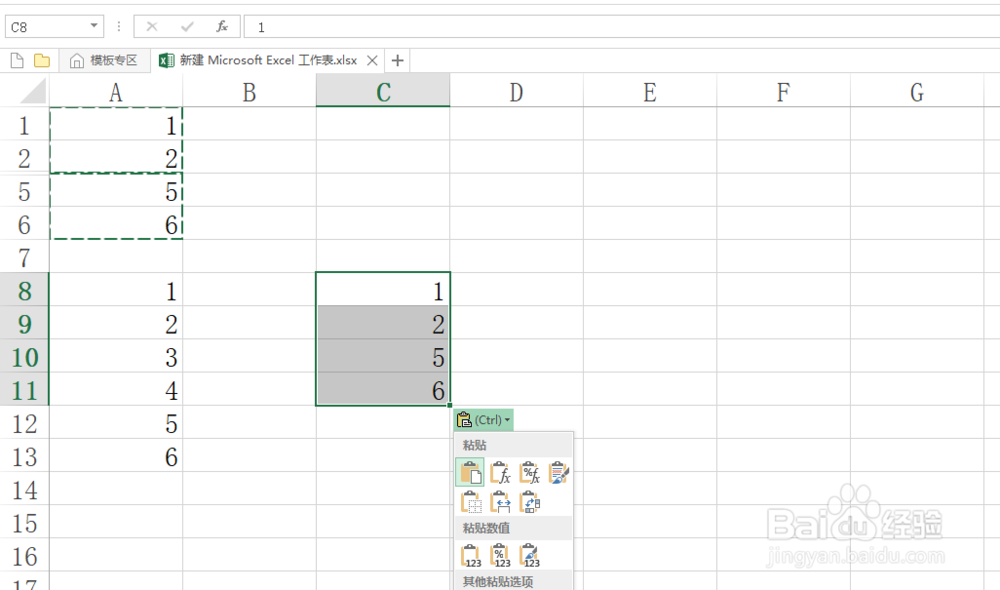Select row 14 header
This screenshot has height=590, width=1000.
pyautogui.click(x=24, y=489)
